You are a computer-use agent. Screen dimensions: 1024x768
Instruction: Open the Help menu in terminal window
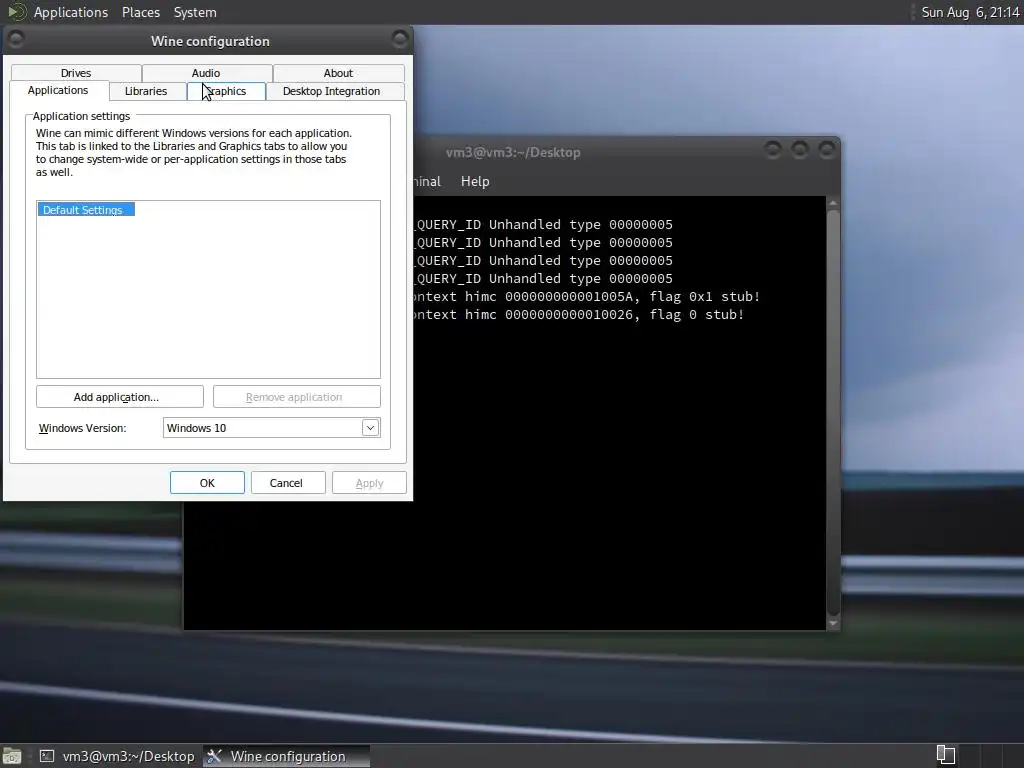pos(475,182)
